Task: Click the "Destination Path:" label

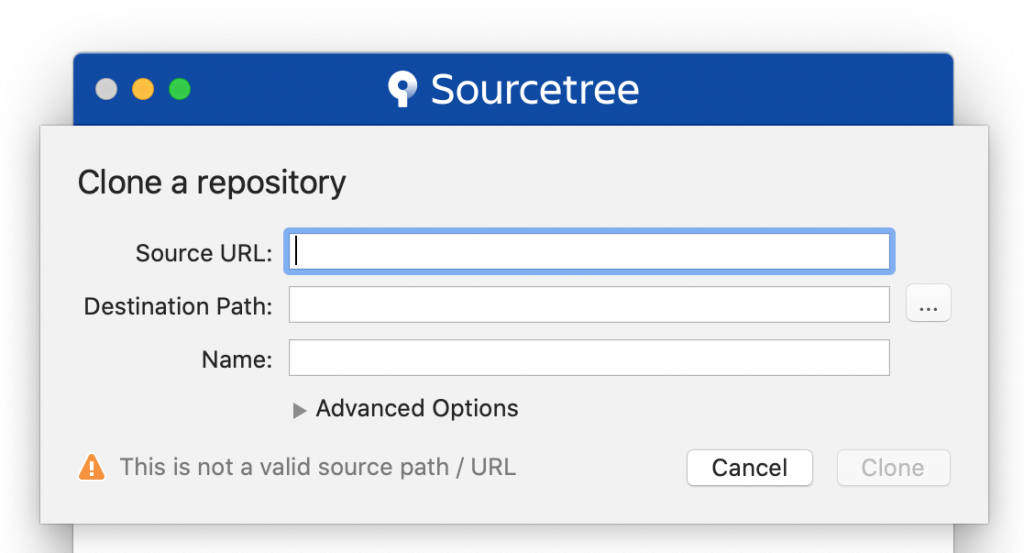Action: pos(177,307)
